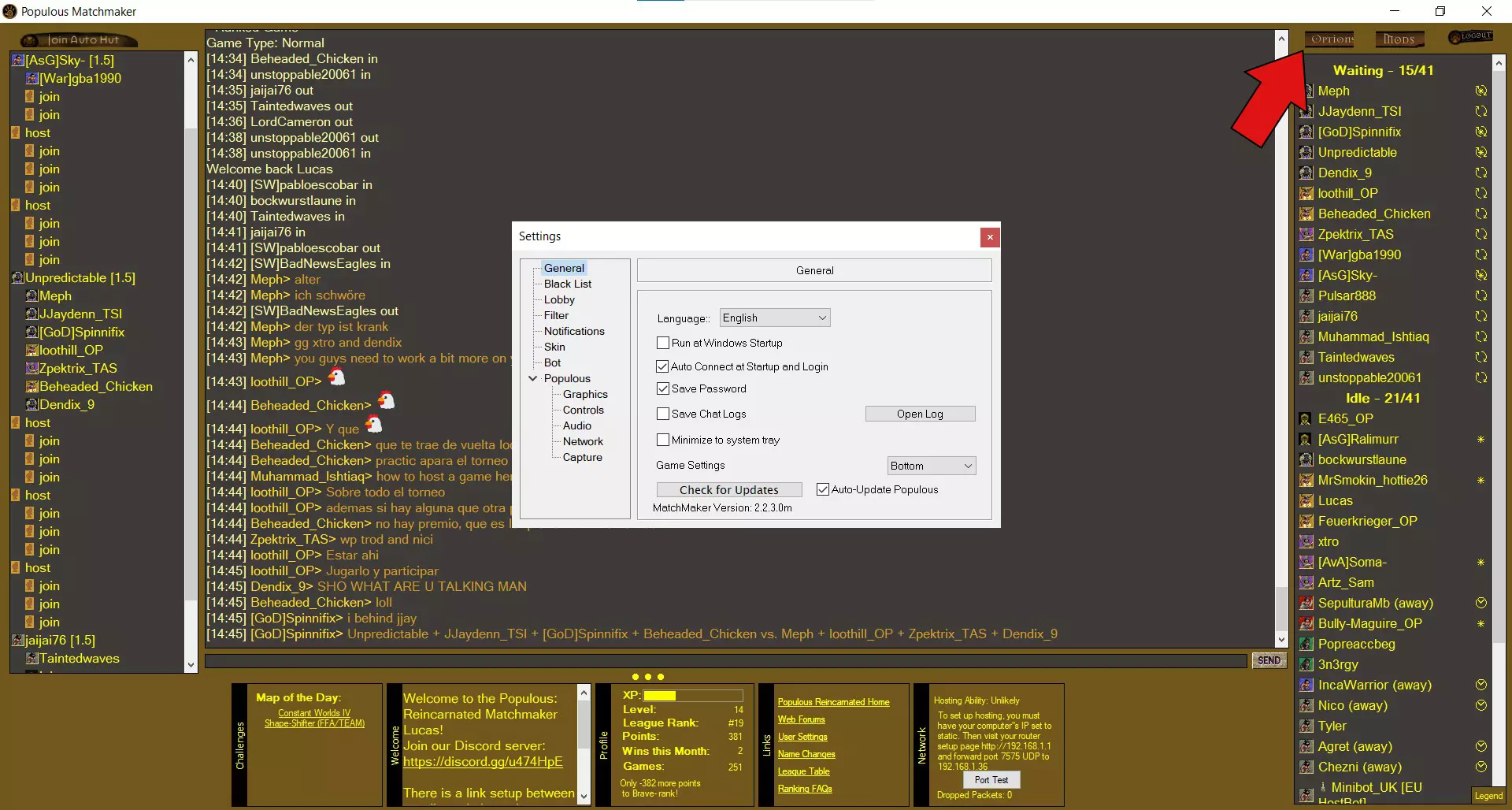Click Lucas's avatar icon in Idle list
1512x810 pixels.
pyautogui.click(x=1306, y=501)
